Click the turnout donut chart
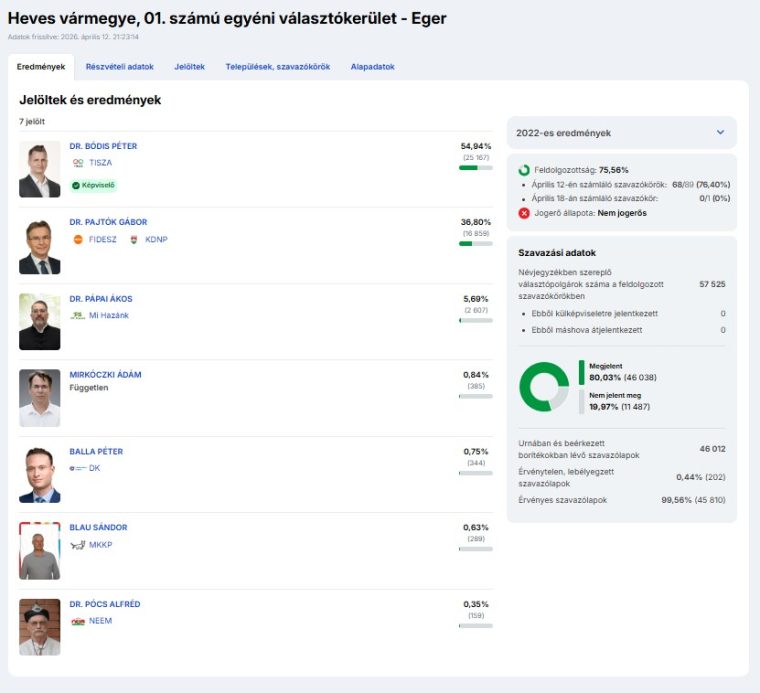Image resolution: width=760 pixels, height=693 pixels. 544,386
